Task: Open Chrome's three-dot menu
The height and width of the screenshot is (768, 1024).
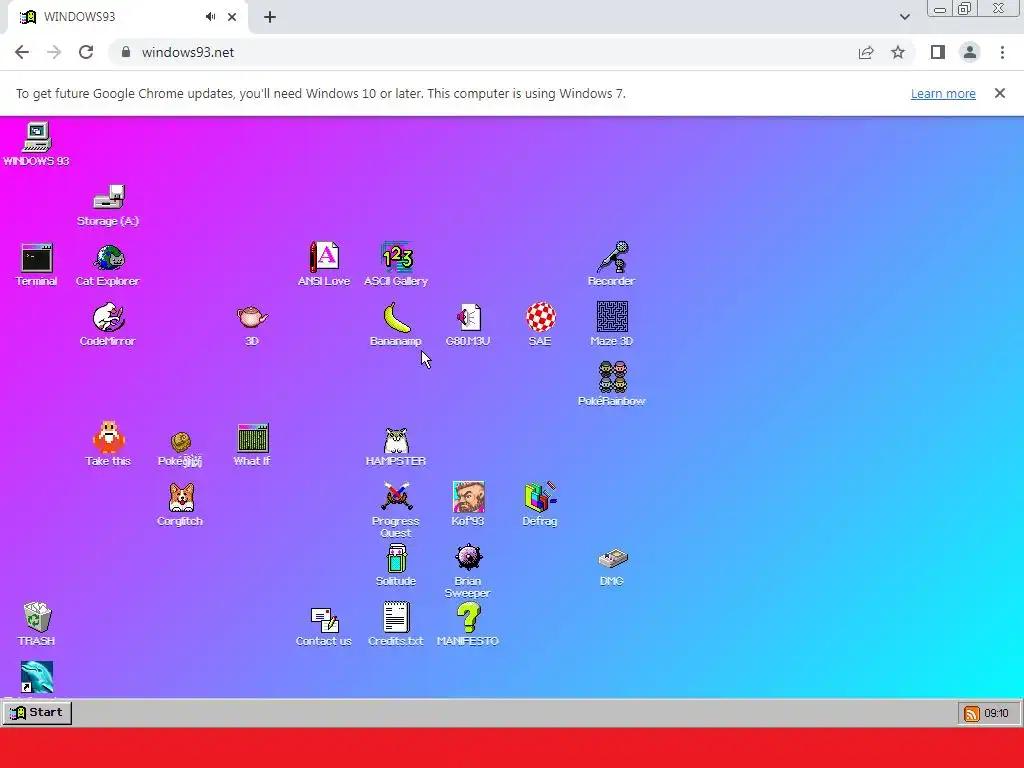Action: click(x=1002, y=52)
